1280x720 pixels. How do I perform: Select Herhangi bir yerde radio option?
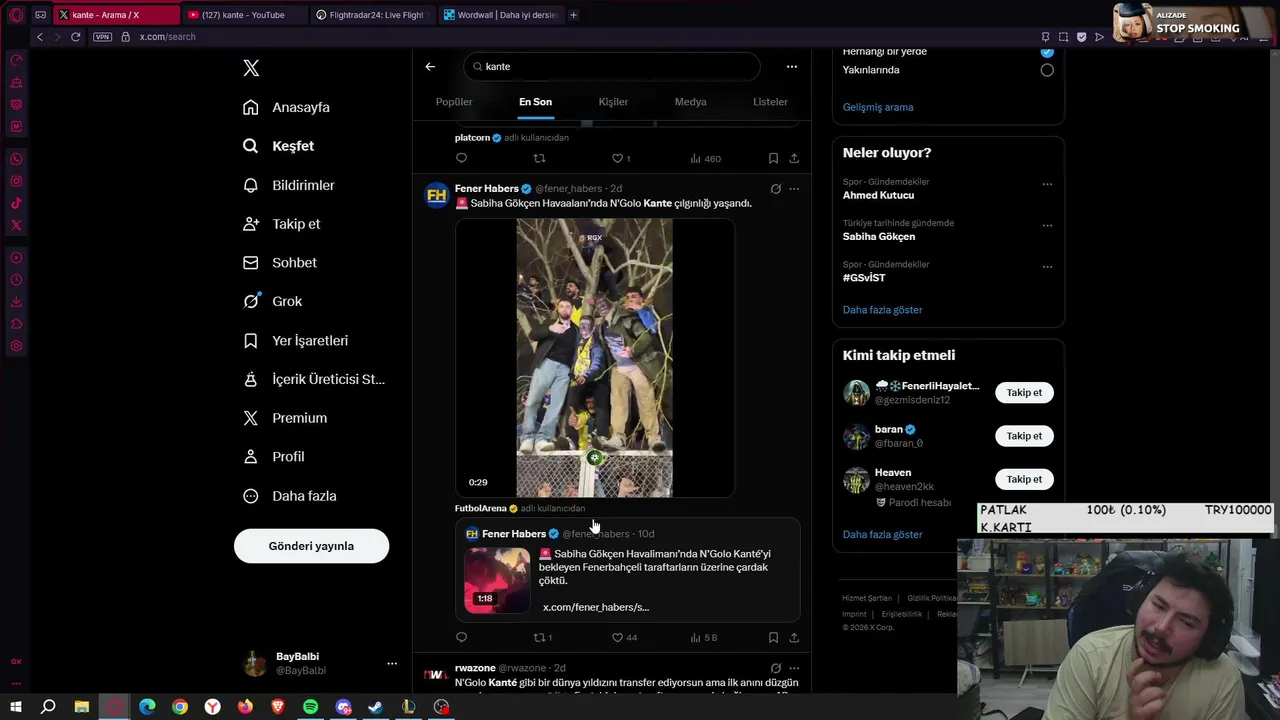click(x=1047, y=51)
